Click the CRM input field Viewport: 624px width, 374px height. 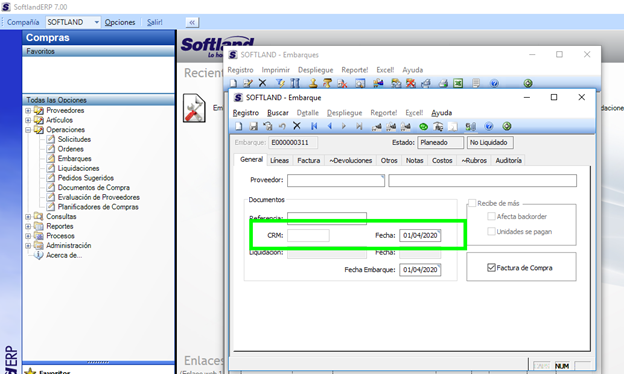[308, 235]
